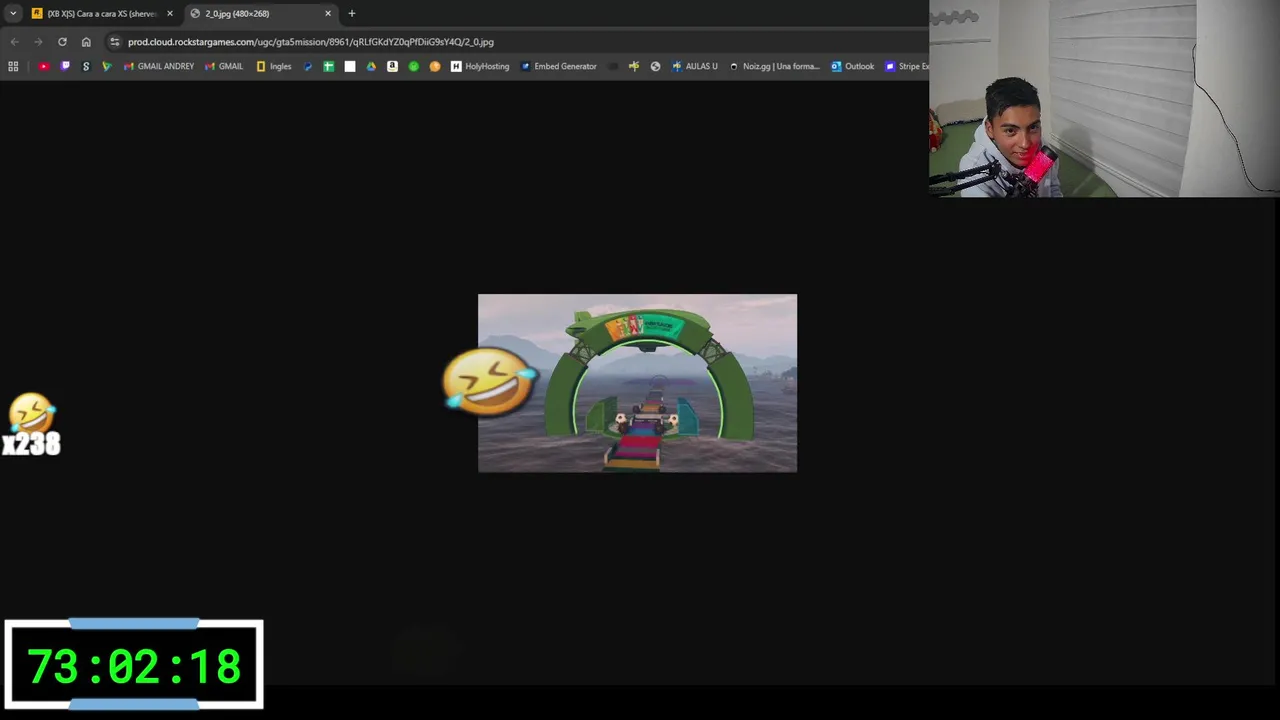
Task: Go forward to next page
Action: [x=38, y=42]
